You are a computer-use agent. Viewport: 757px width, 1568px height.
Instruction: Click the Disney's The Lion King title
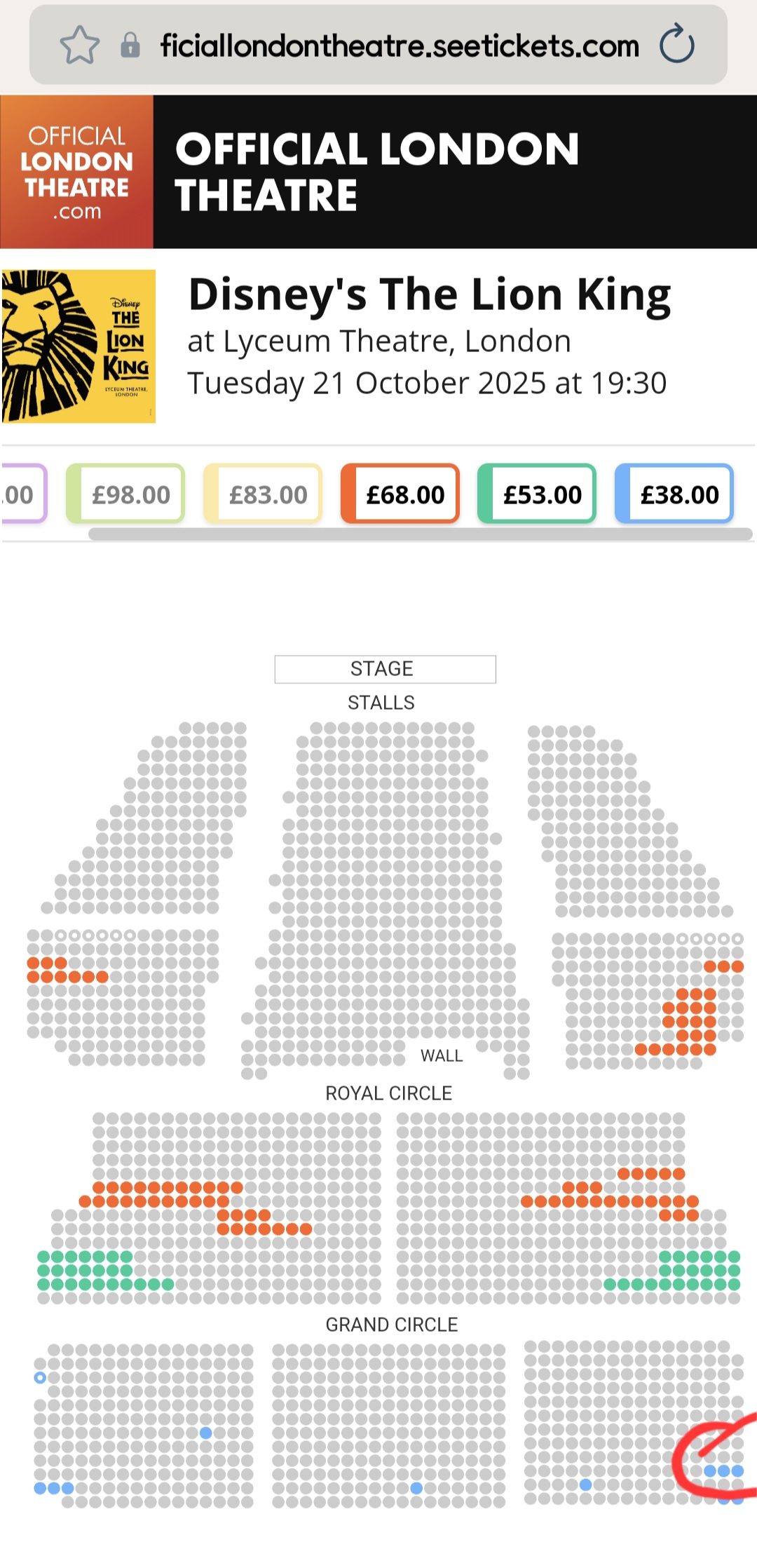430,294
